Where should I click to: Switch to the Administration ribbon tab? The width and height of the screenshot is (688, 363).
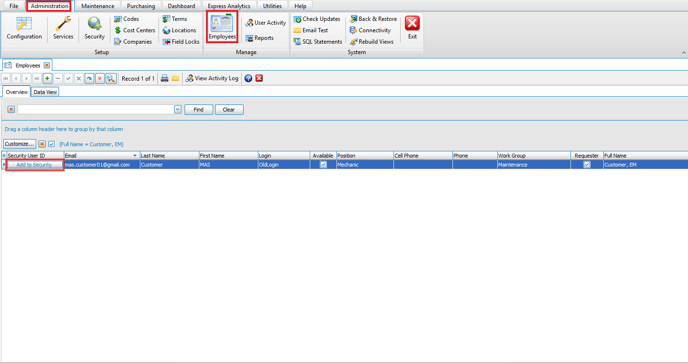(49, 6)
